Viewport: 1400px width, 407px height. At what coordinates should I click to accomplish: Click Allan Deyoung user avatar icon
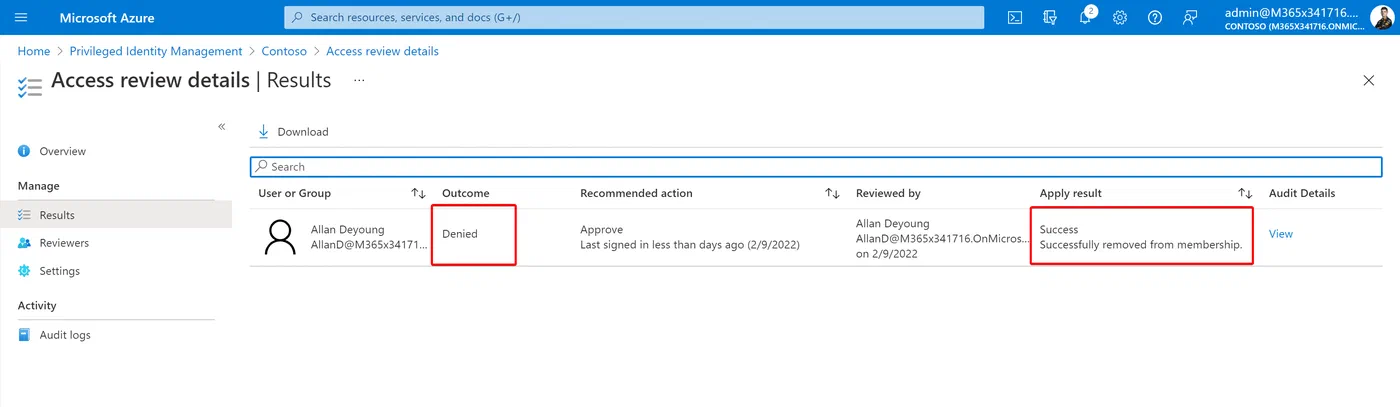[x=280, y=237]
